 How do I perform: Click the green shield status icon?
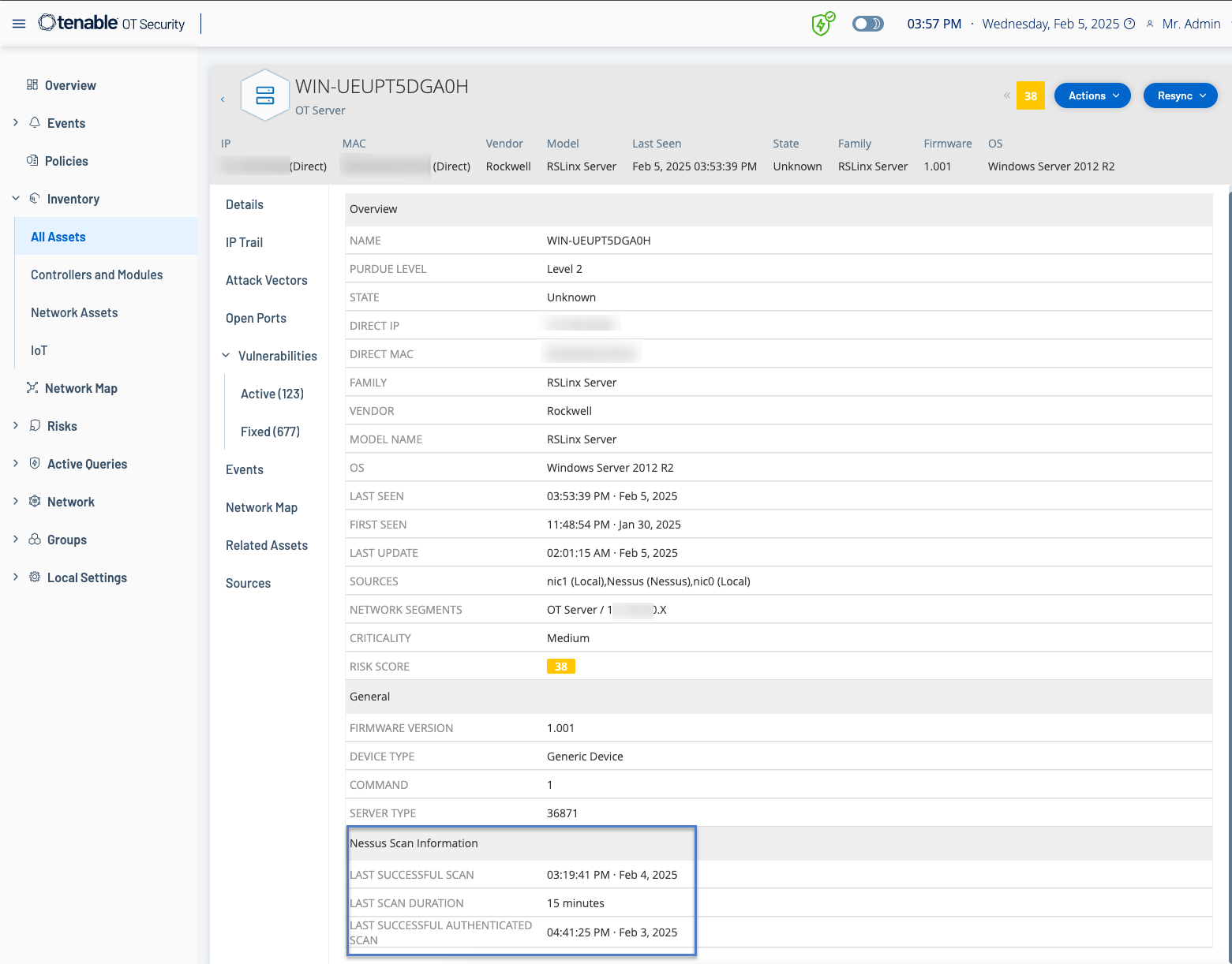[822, 24]
